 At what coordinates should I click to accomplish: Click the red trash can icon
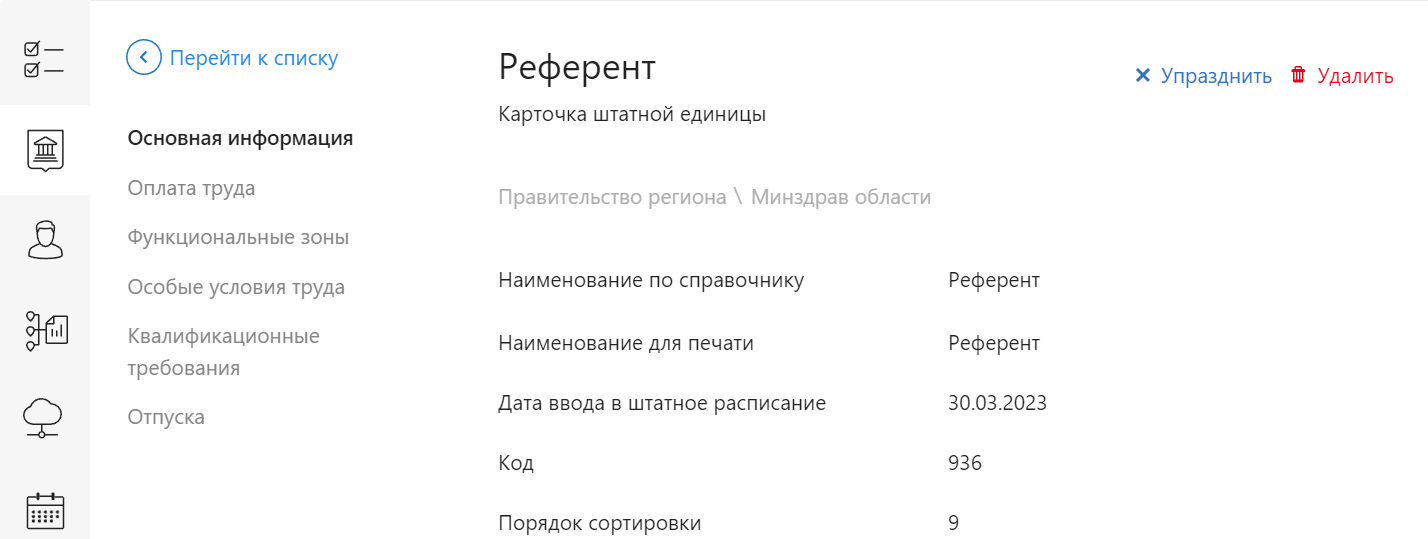click(1298, 75)
